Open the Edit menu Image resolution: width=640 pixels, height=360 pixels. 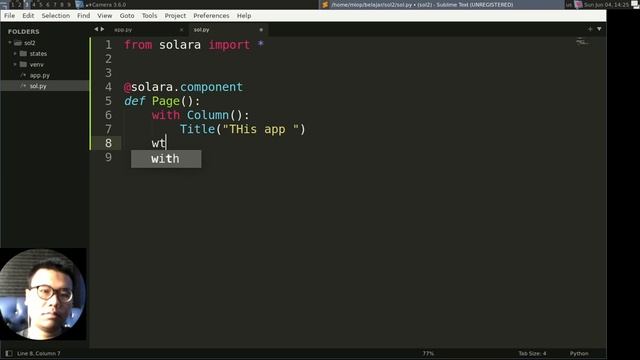point(28,16)
